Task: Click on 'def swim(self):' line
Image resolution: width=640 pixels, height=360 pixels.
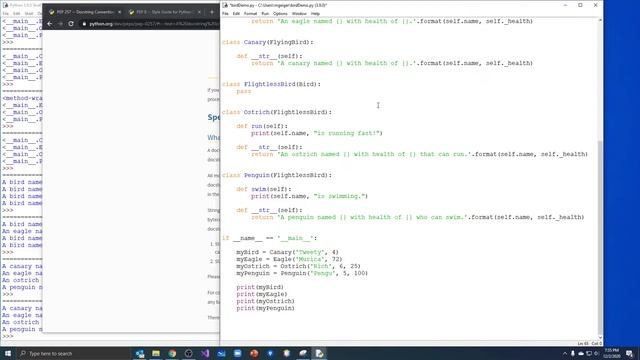Action: [x=264, y=189]
